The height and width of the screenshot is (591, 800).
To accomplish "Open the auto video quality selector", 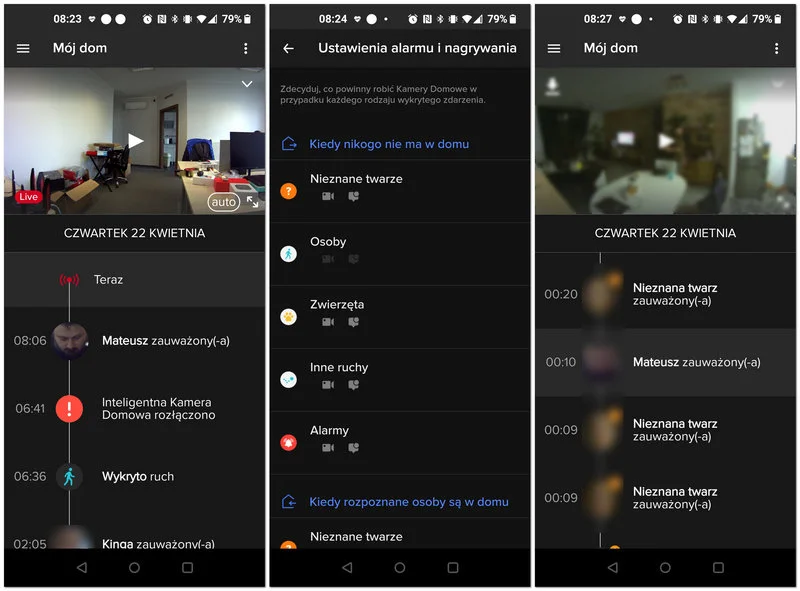I will [223, 202].
